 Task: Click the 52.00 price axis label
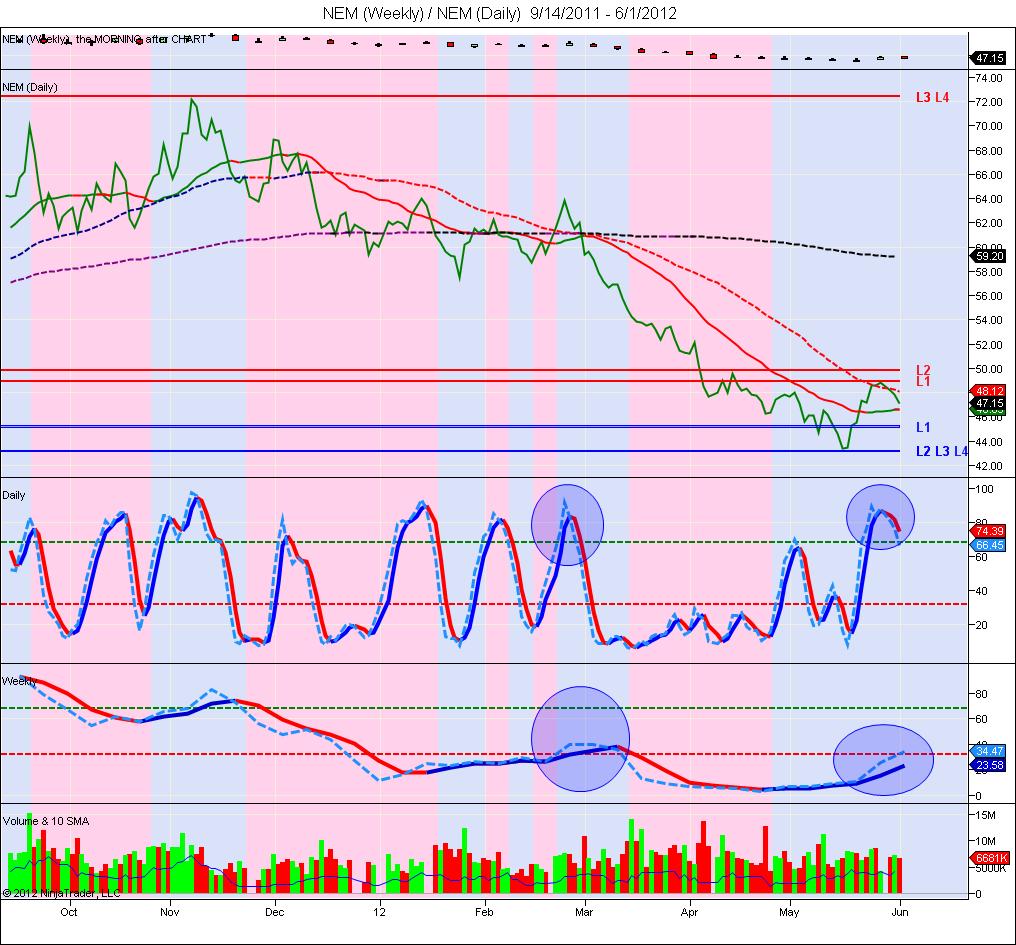(x=989, y=345)
